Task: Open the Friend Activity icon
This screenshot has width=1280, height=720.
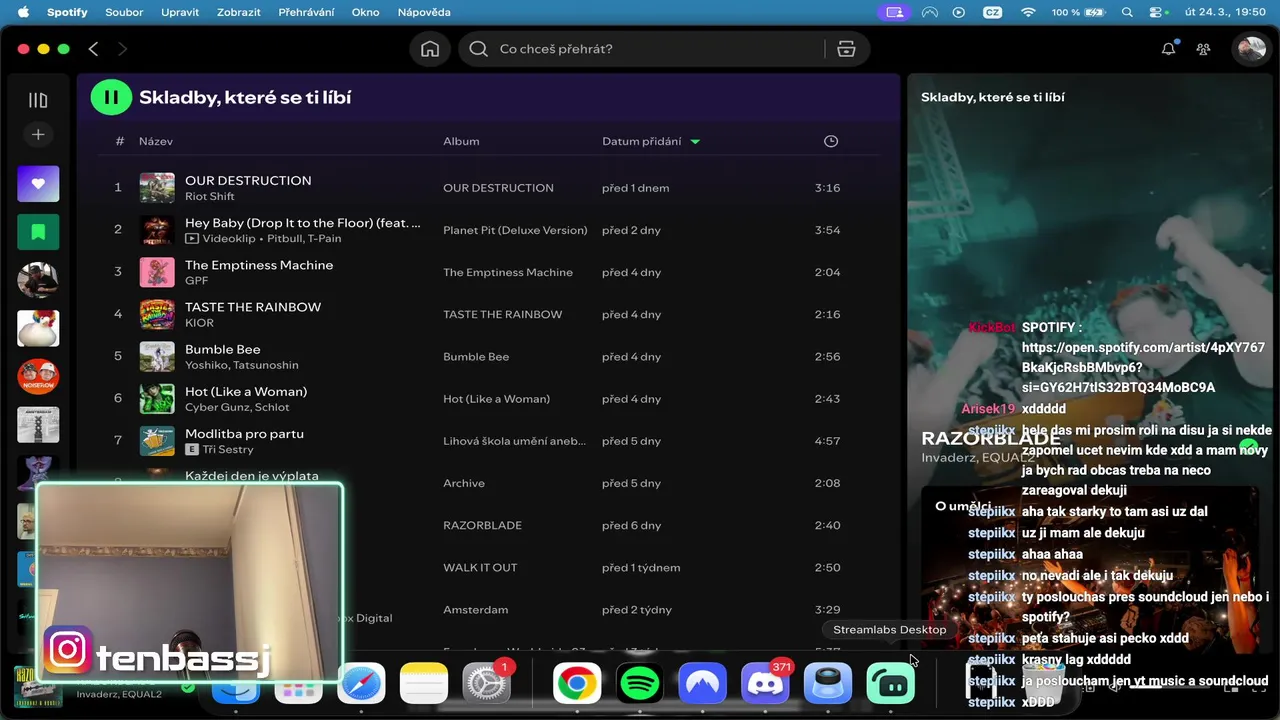Action: 1204,49
